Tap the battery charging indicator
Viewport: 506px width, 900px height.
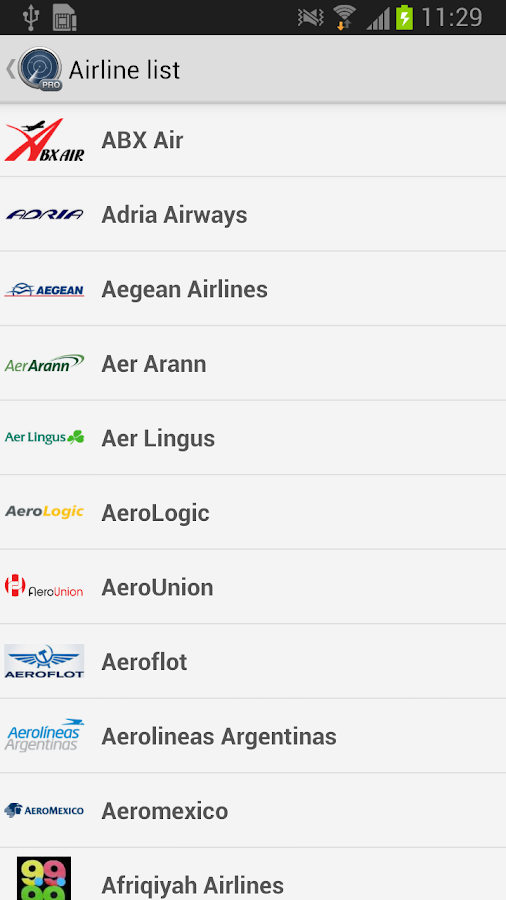point(404,17)
